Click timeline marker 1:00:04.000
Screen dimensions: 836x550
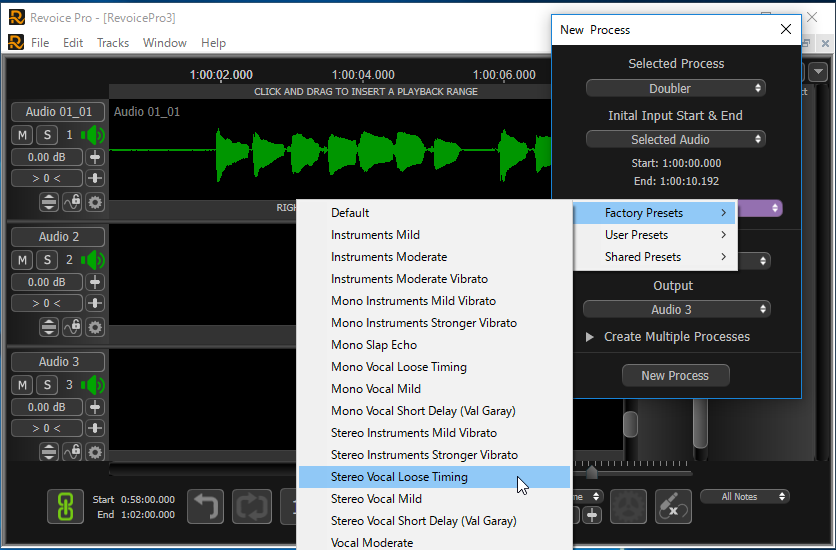click(x=363, y=75)
